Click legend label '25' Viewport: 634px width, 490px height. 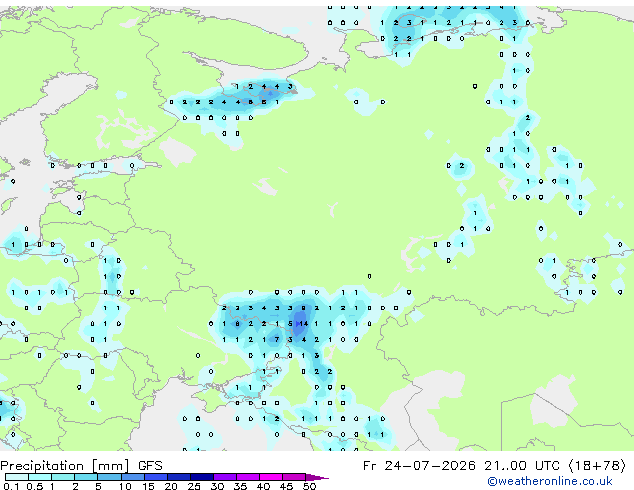tap(194, 486)
